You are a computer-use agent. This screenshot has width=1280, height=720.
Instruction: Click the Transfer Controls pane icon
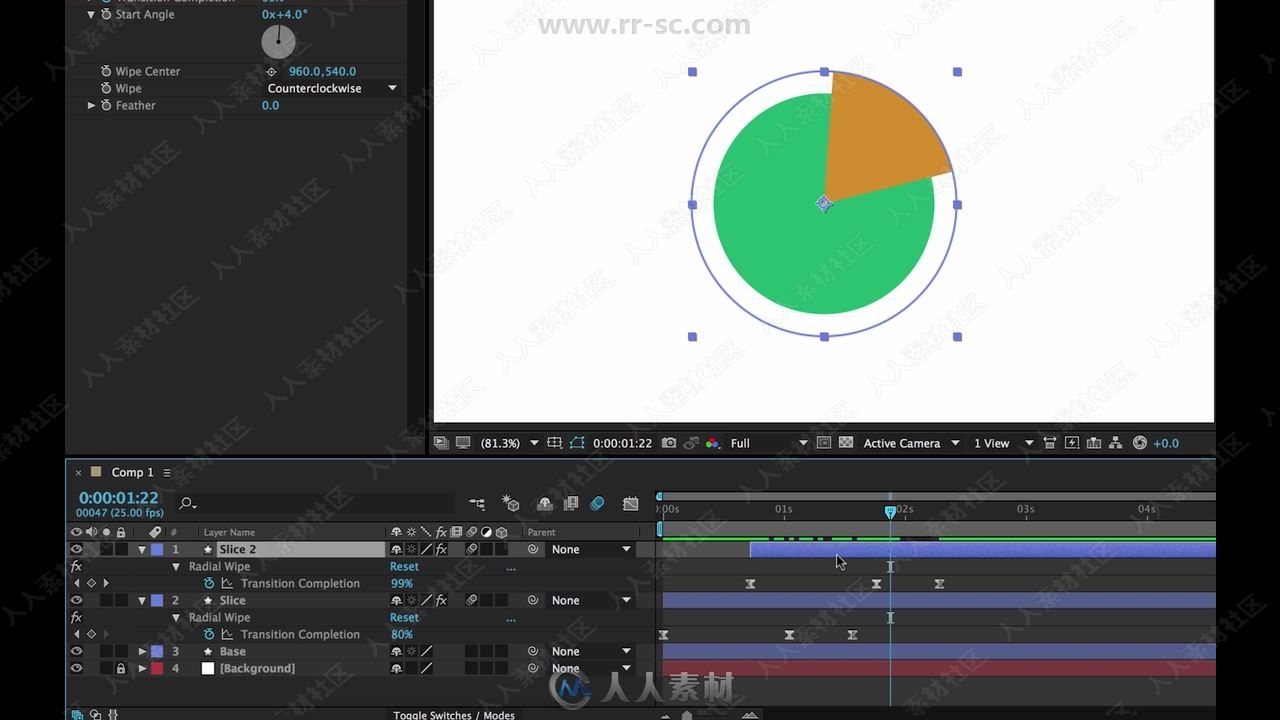click(x=95, y=714)
